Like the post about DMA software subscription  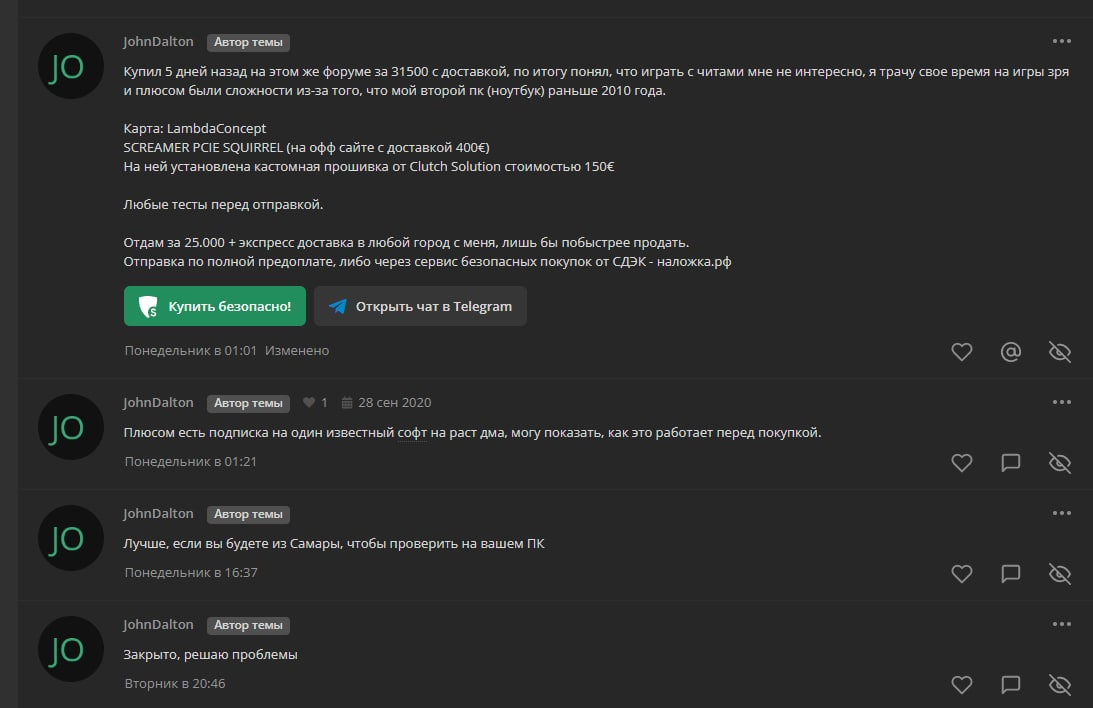click(x=961, y=463)
